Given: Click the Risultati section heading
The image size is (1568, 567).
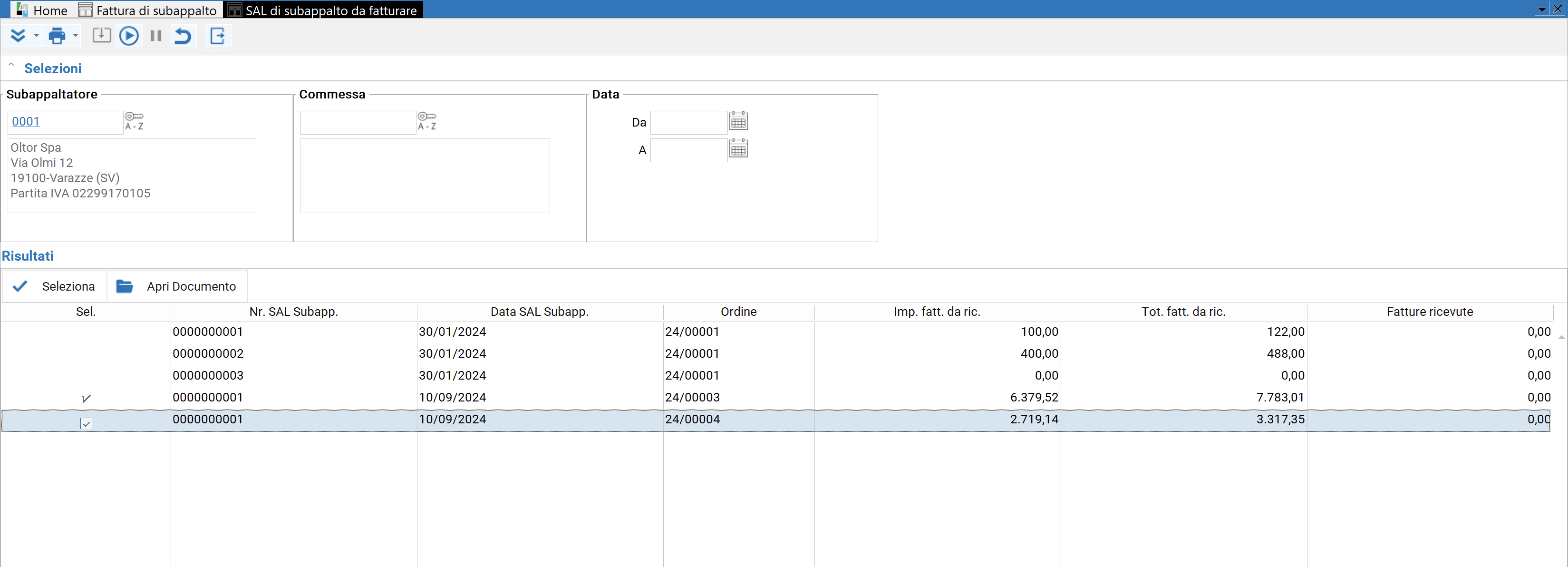Looking at the screenshot, I should [28, 256].
